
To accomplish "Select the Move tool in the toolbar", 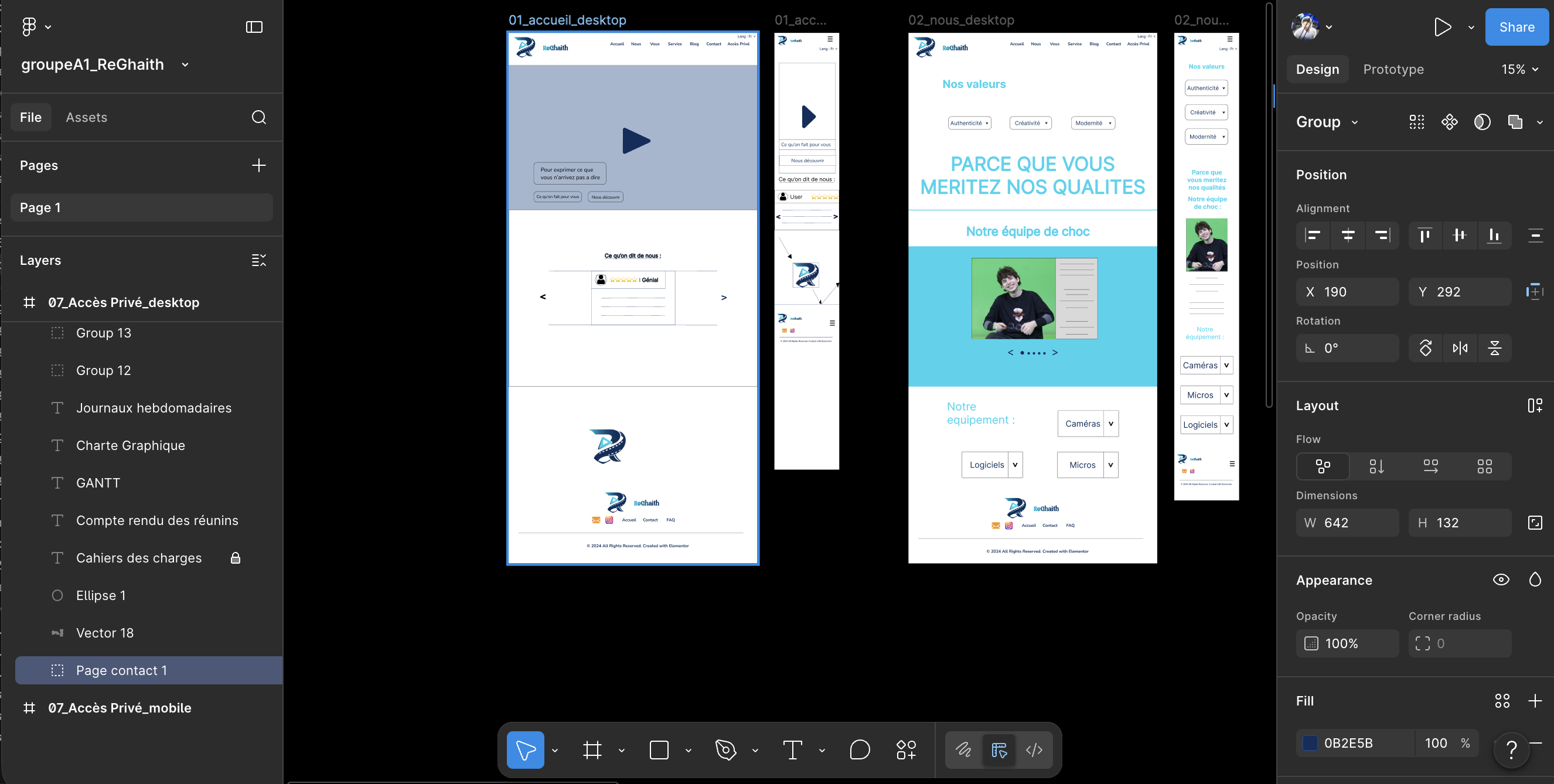I will pos(526,749).
